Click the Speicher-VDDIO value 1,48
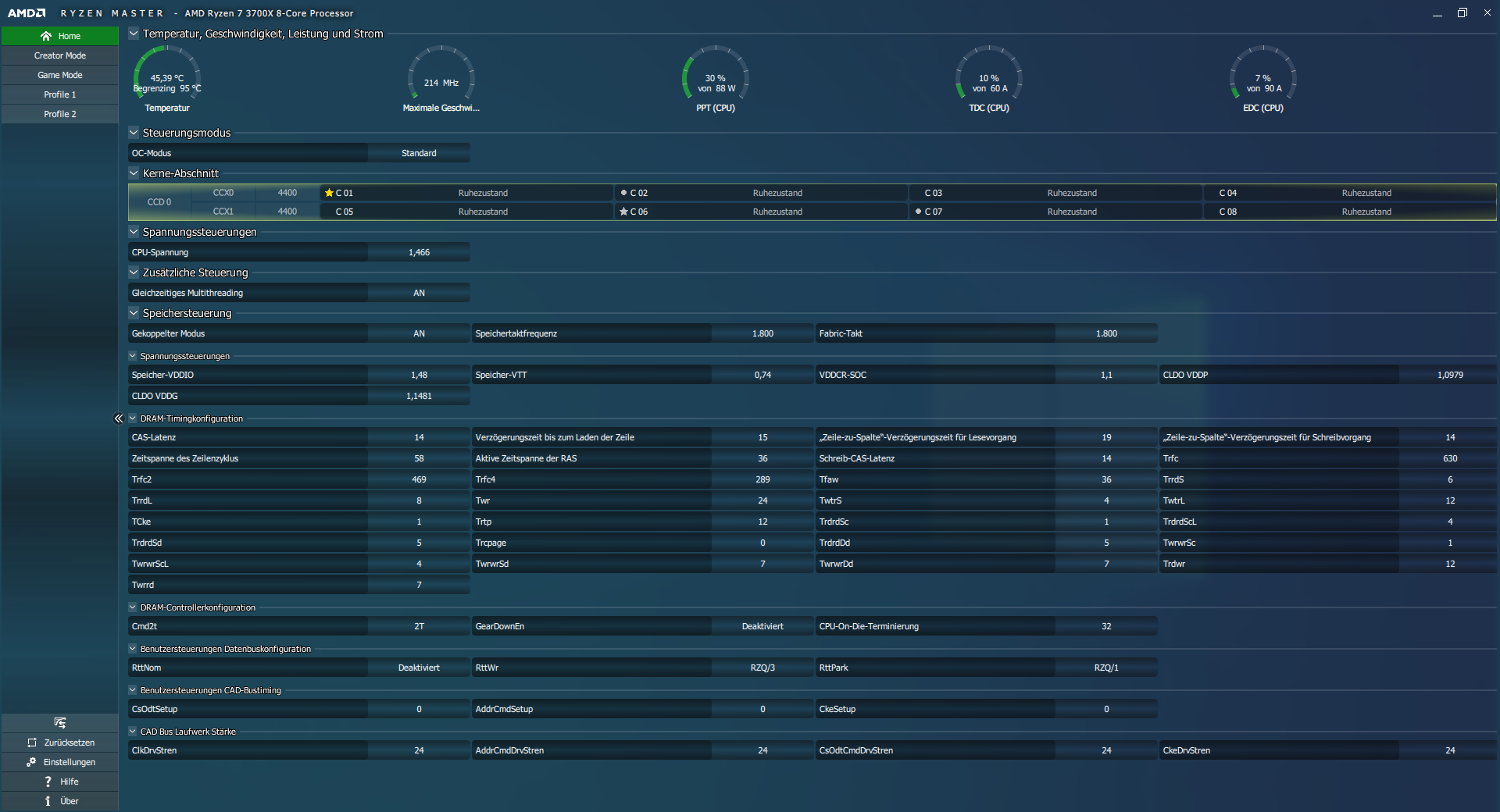This screenshot has height=812, width=1500. [419, 375]
